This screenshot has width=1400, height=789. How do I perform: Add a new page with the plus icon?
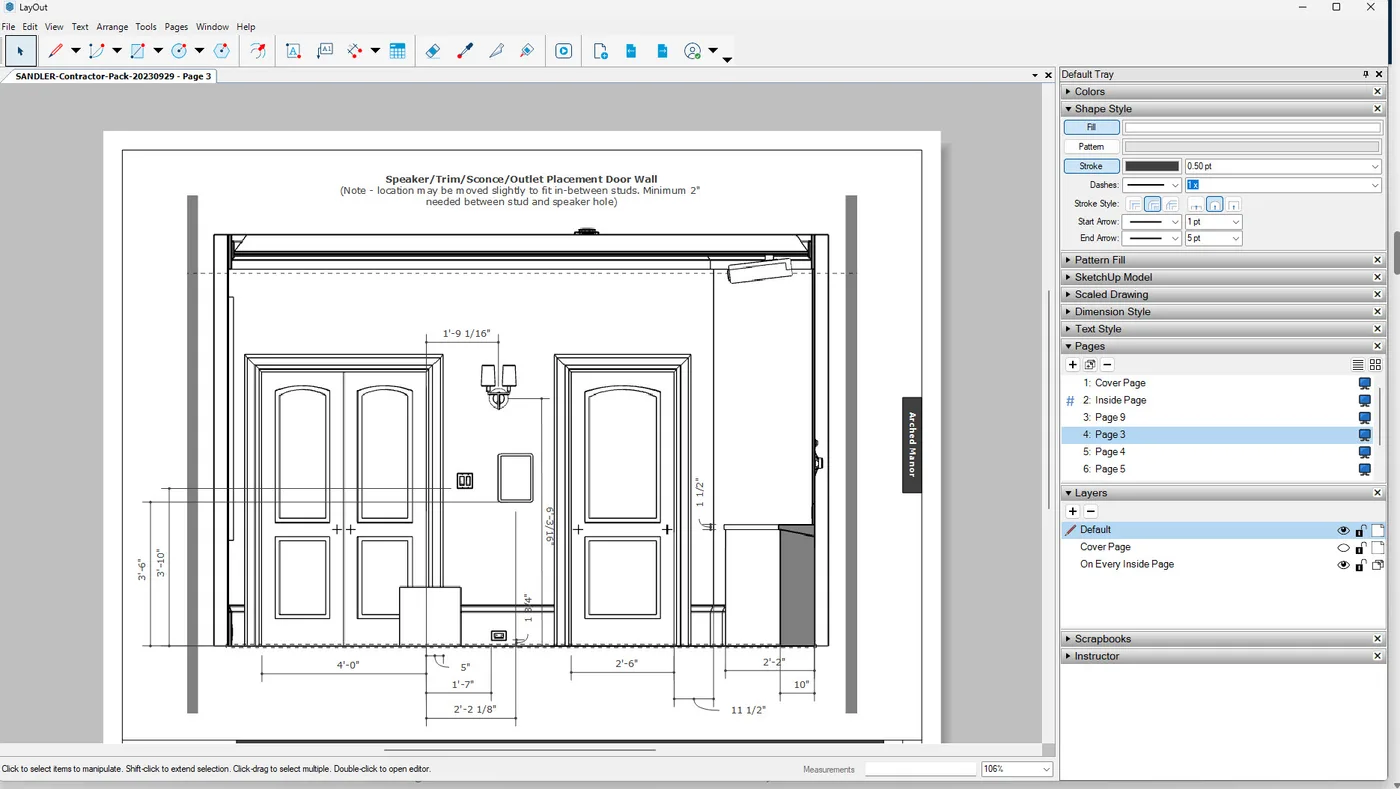(x=1072, y=364)
